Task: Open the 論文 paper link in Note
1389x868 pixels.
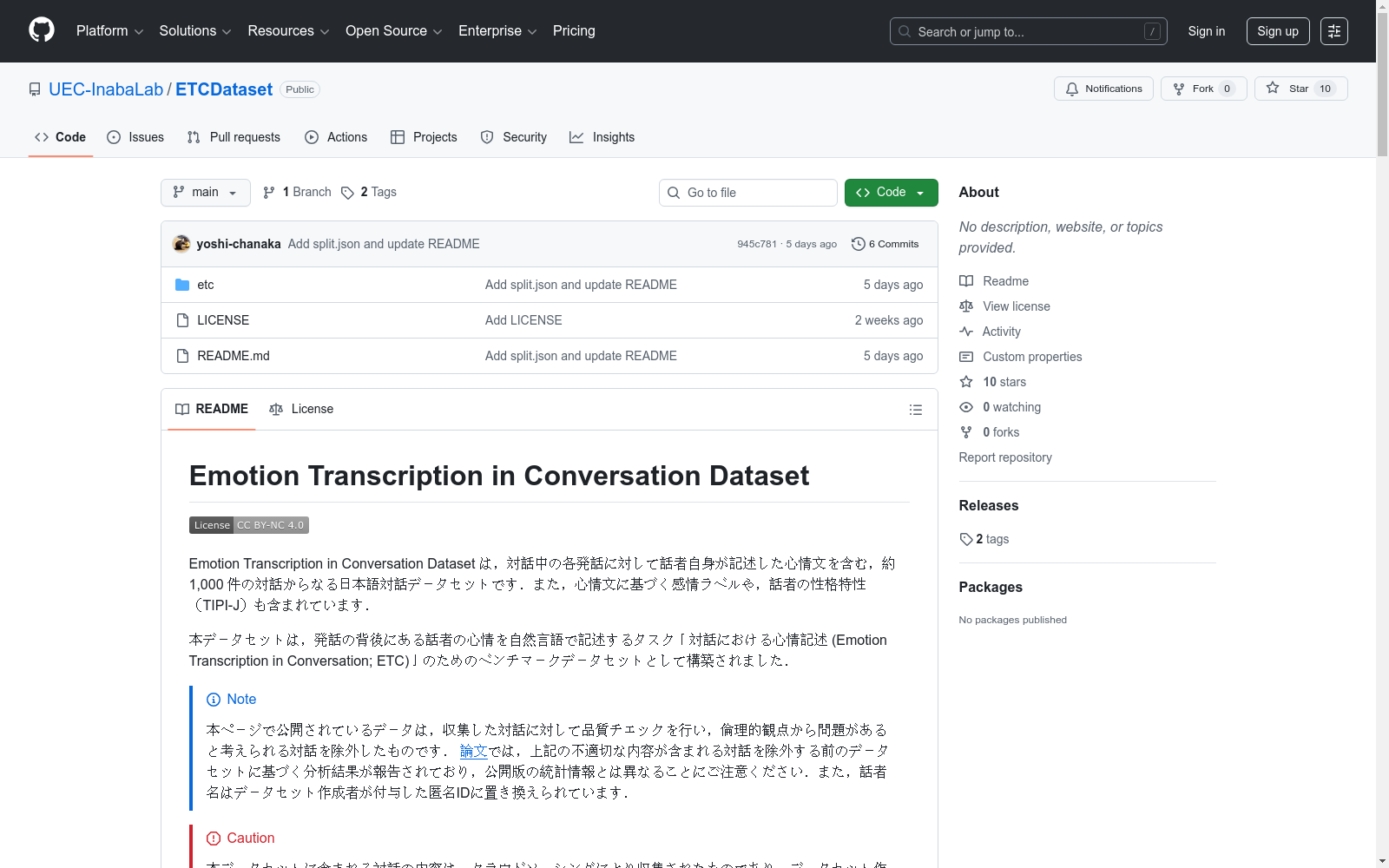Action: pos(474,751)
